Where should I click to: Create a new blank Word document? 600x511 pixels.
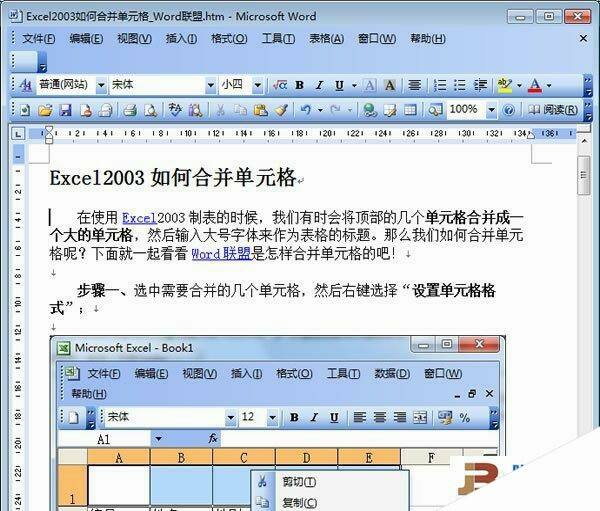tap(25, 111)
